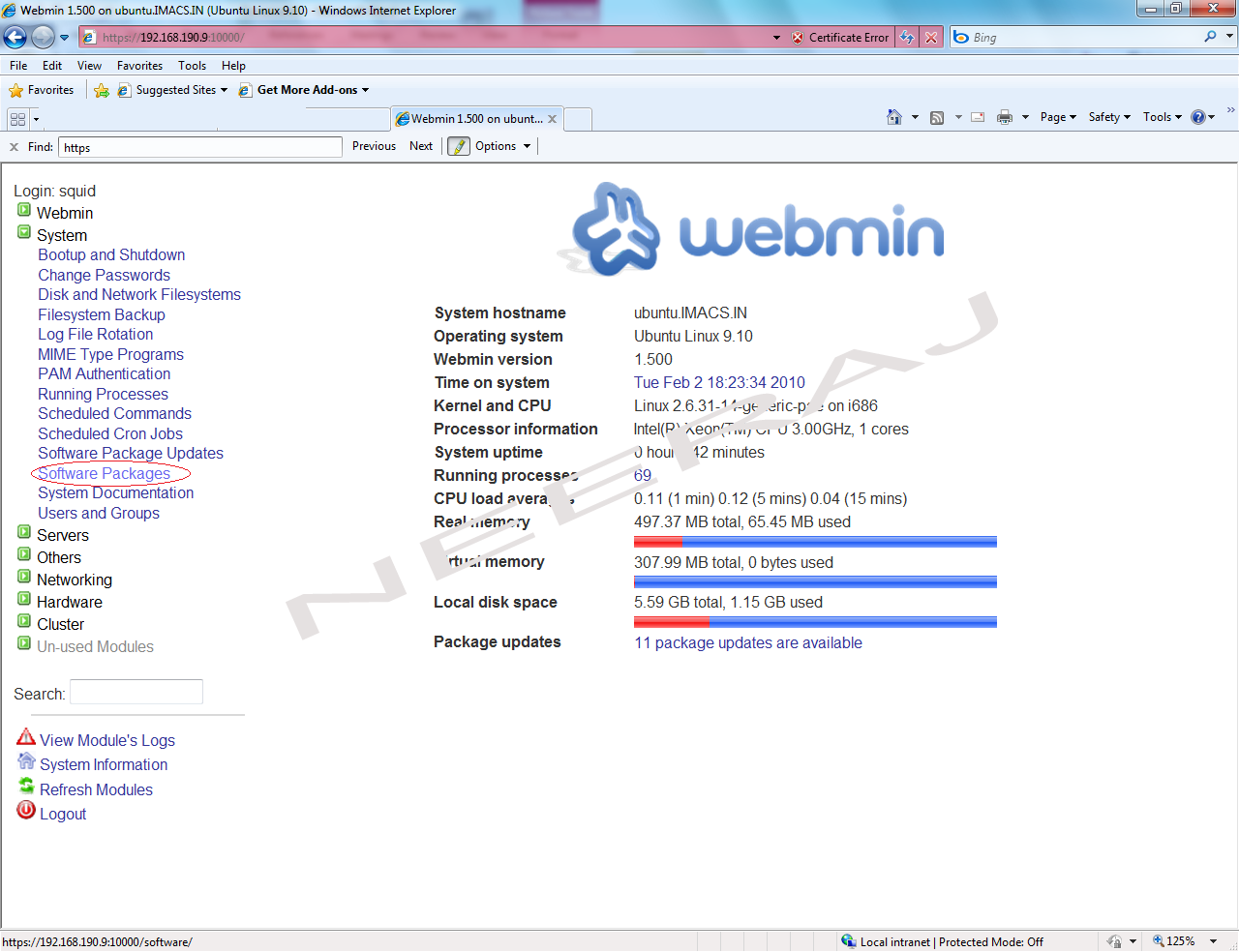Click the View Module's Logs warning icon
Image resolution: width=1239 pixels, height=952 pixels.
point(26,737)
